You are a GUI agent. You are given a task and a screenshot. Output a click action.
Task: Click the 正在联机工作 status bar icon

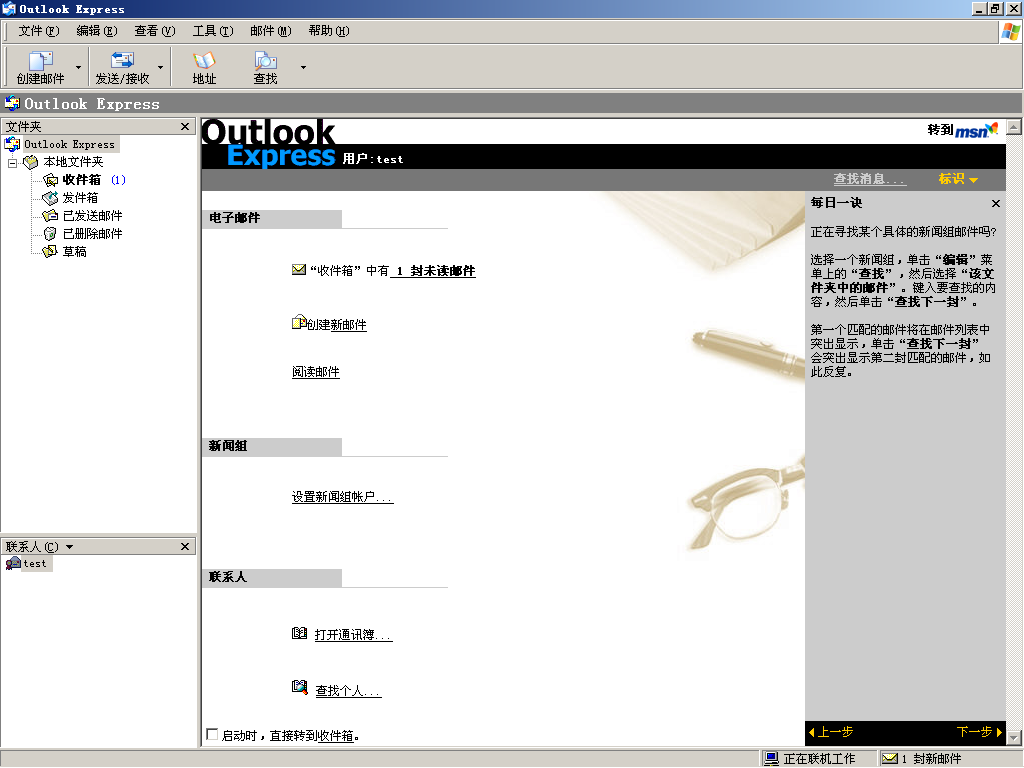tap(771, 759)
